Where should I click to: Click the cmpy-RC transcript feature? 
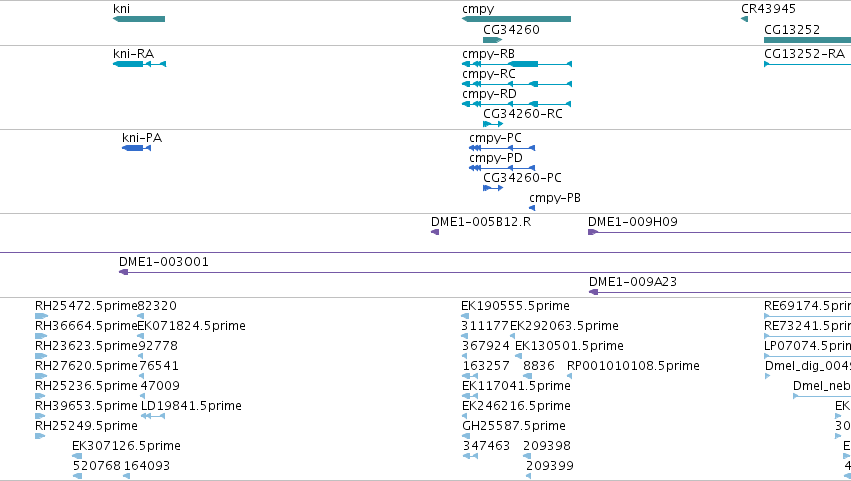[x=517, y=84]
